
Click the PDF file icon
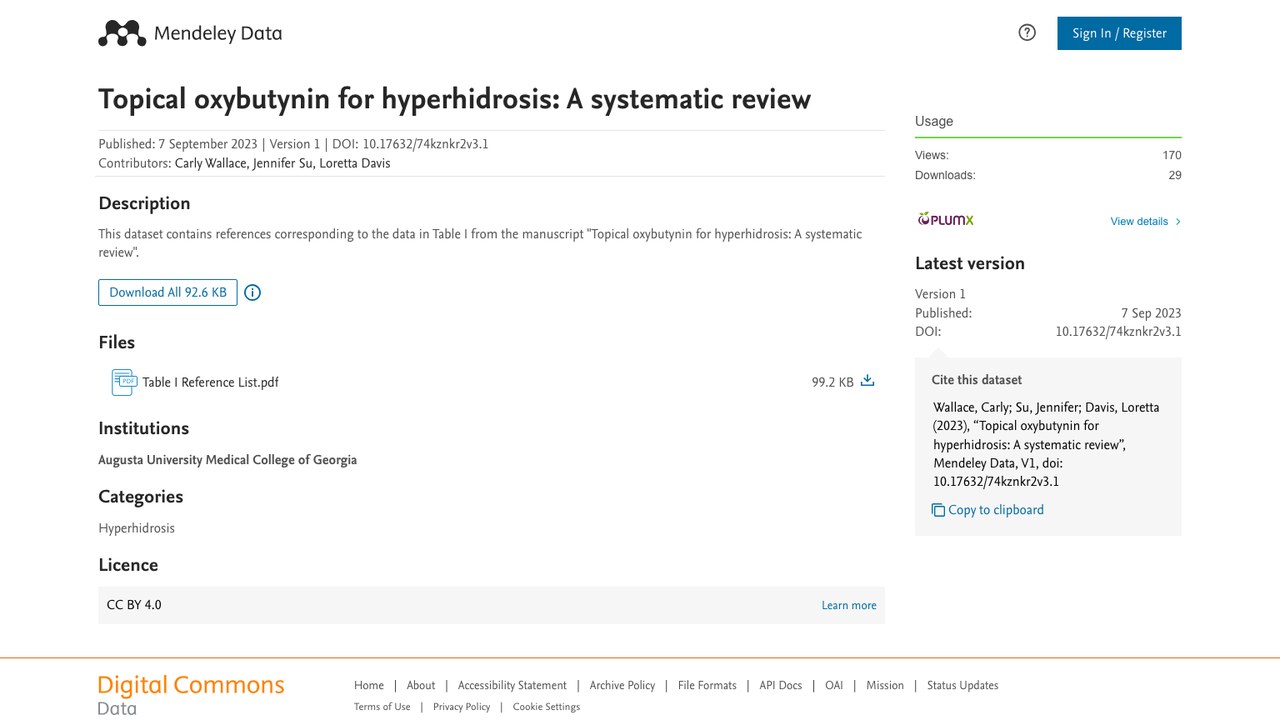124,382
